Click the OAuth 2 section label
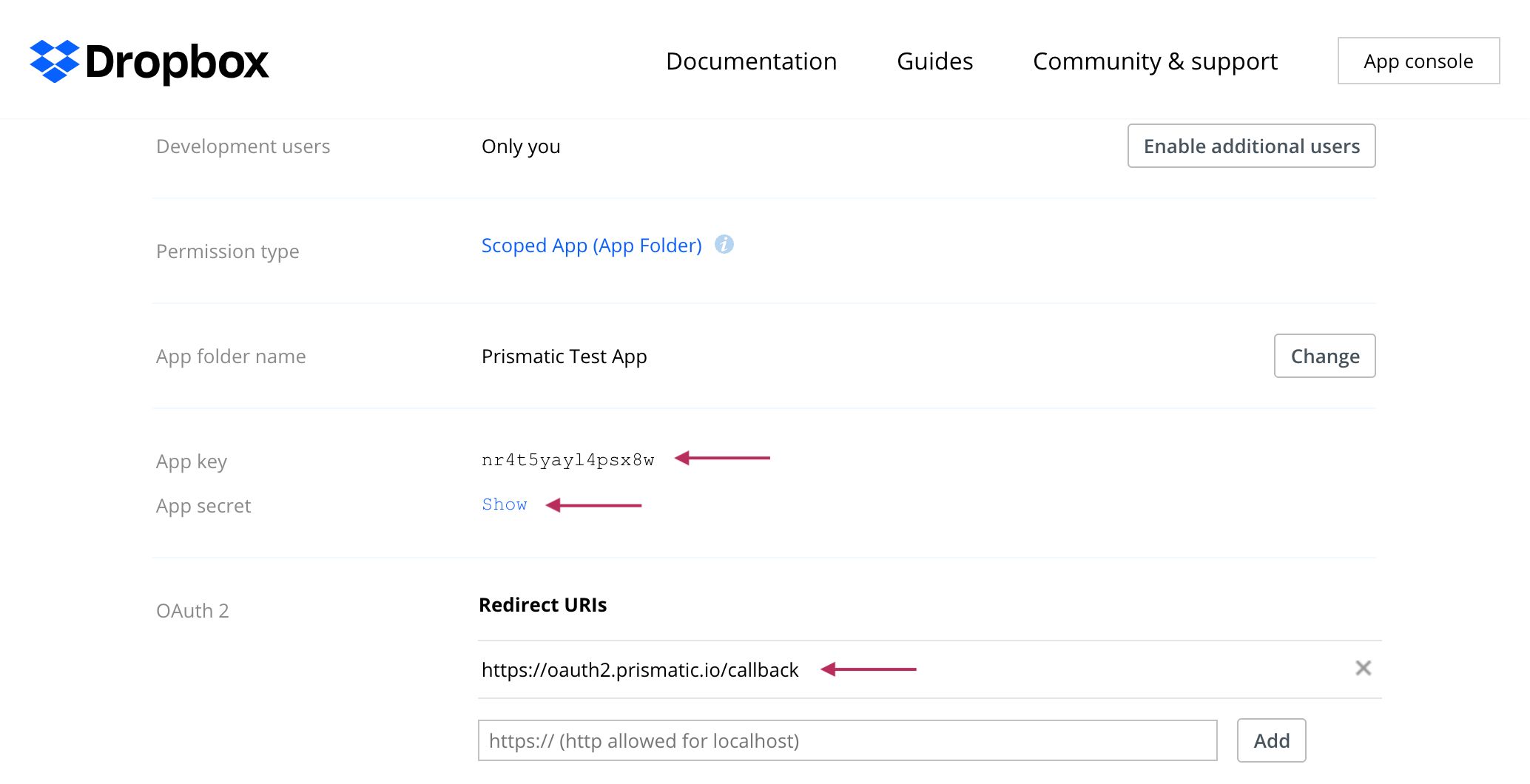This screenshot has width=1530, height=784. (x=192, y=610)
